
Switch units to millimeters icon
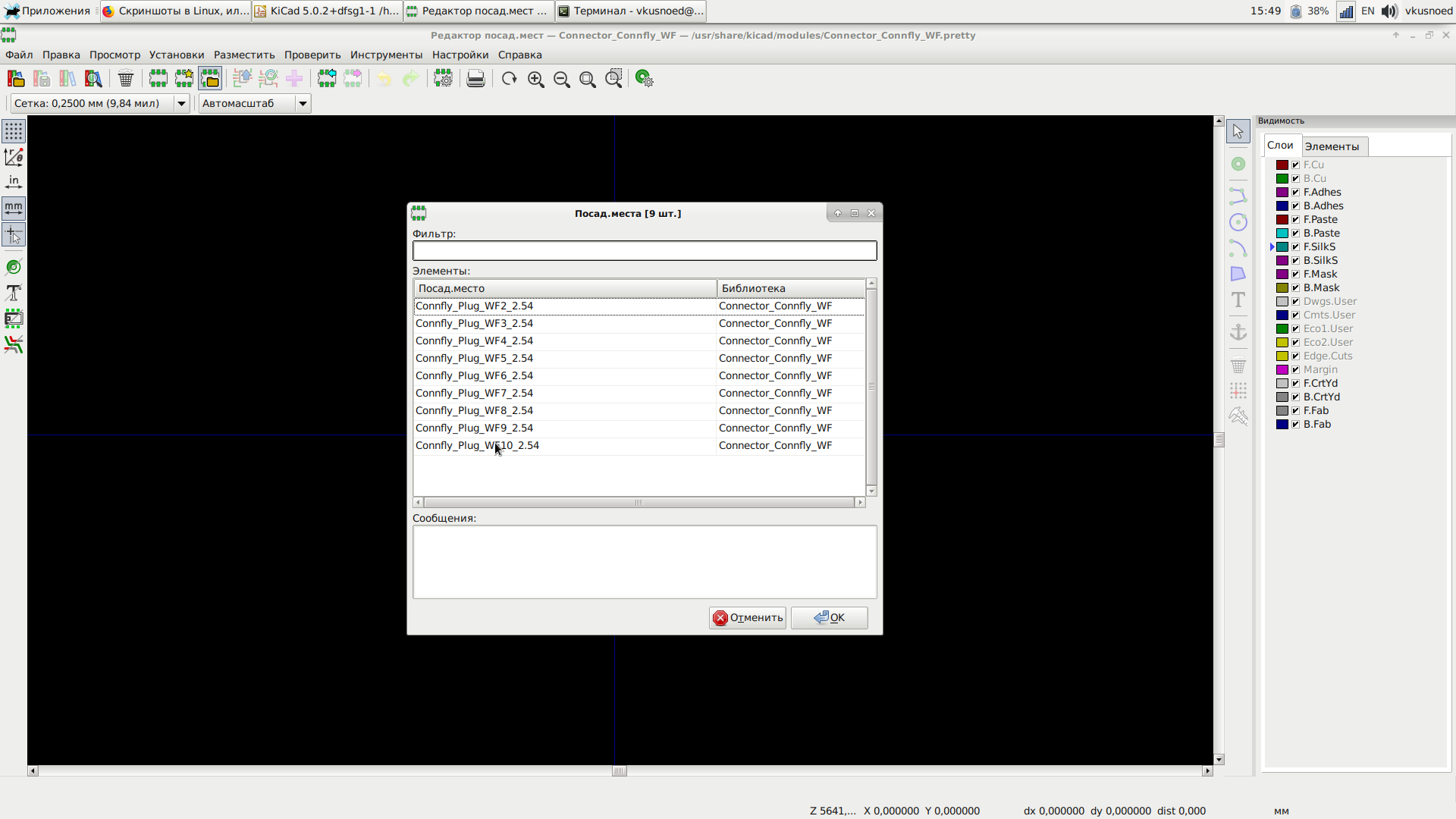(14, 208)
